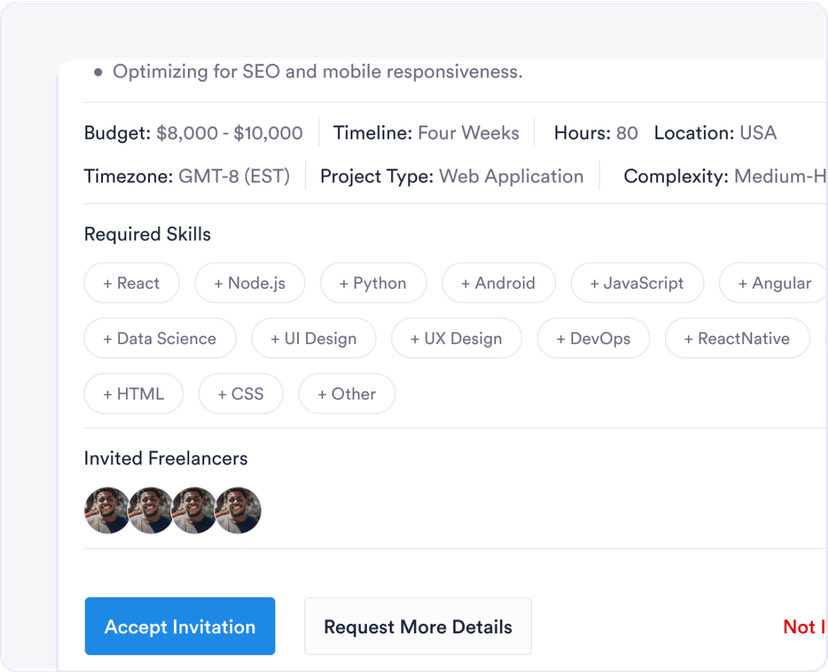Select the UX Design skill tag
Screen dimensions: 828x672
point(456,339)
